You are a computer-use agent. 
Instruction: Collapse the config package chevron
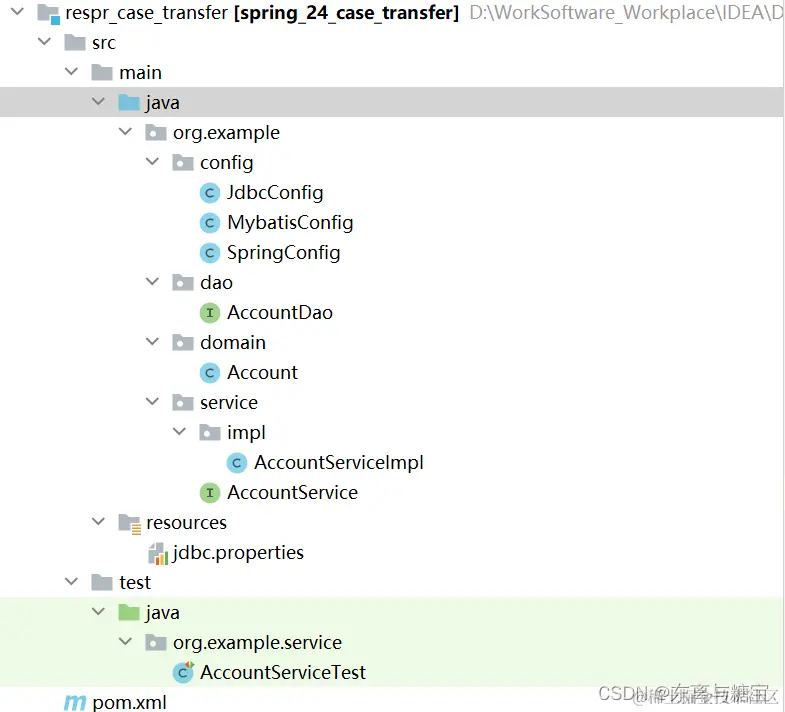[152, 161]
